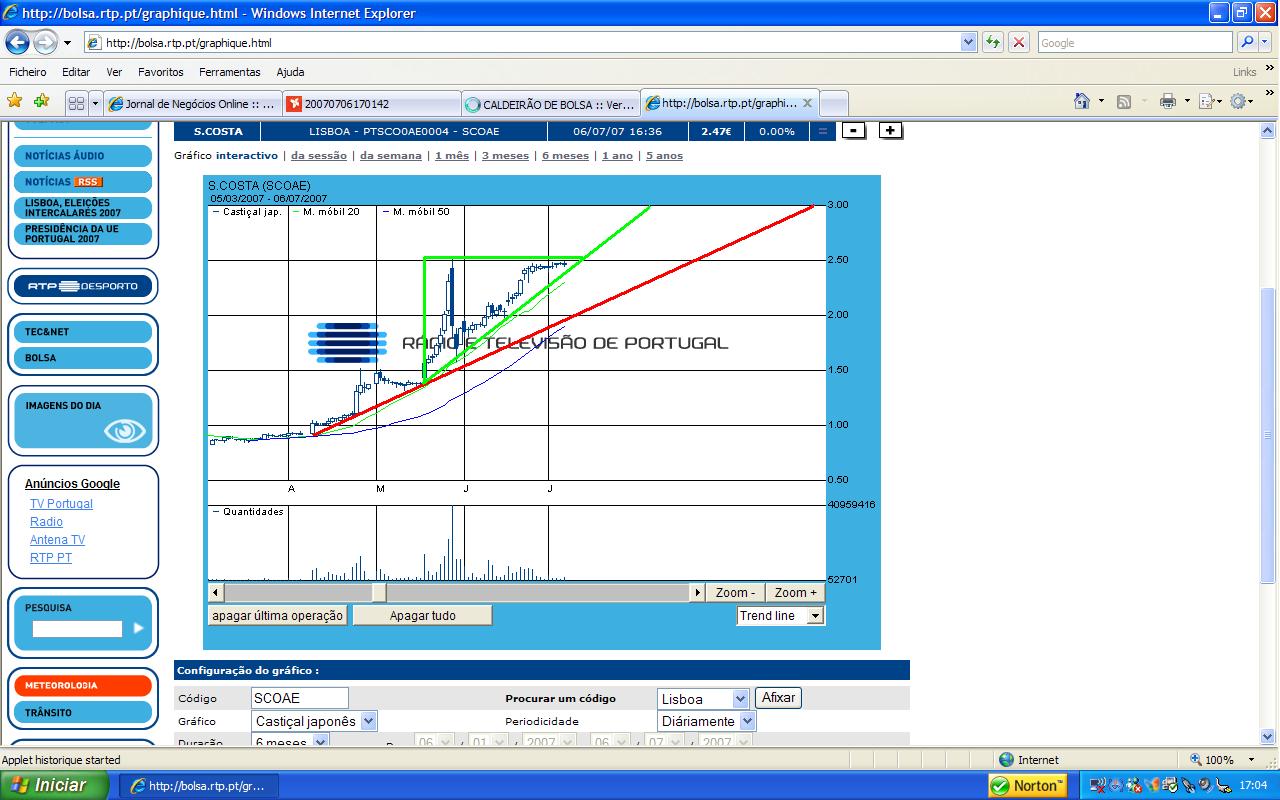Click the Refresh page icon
The width and height of the screenshot is (1280, 800).
pyautogui.click(x=993, y=42)
